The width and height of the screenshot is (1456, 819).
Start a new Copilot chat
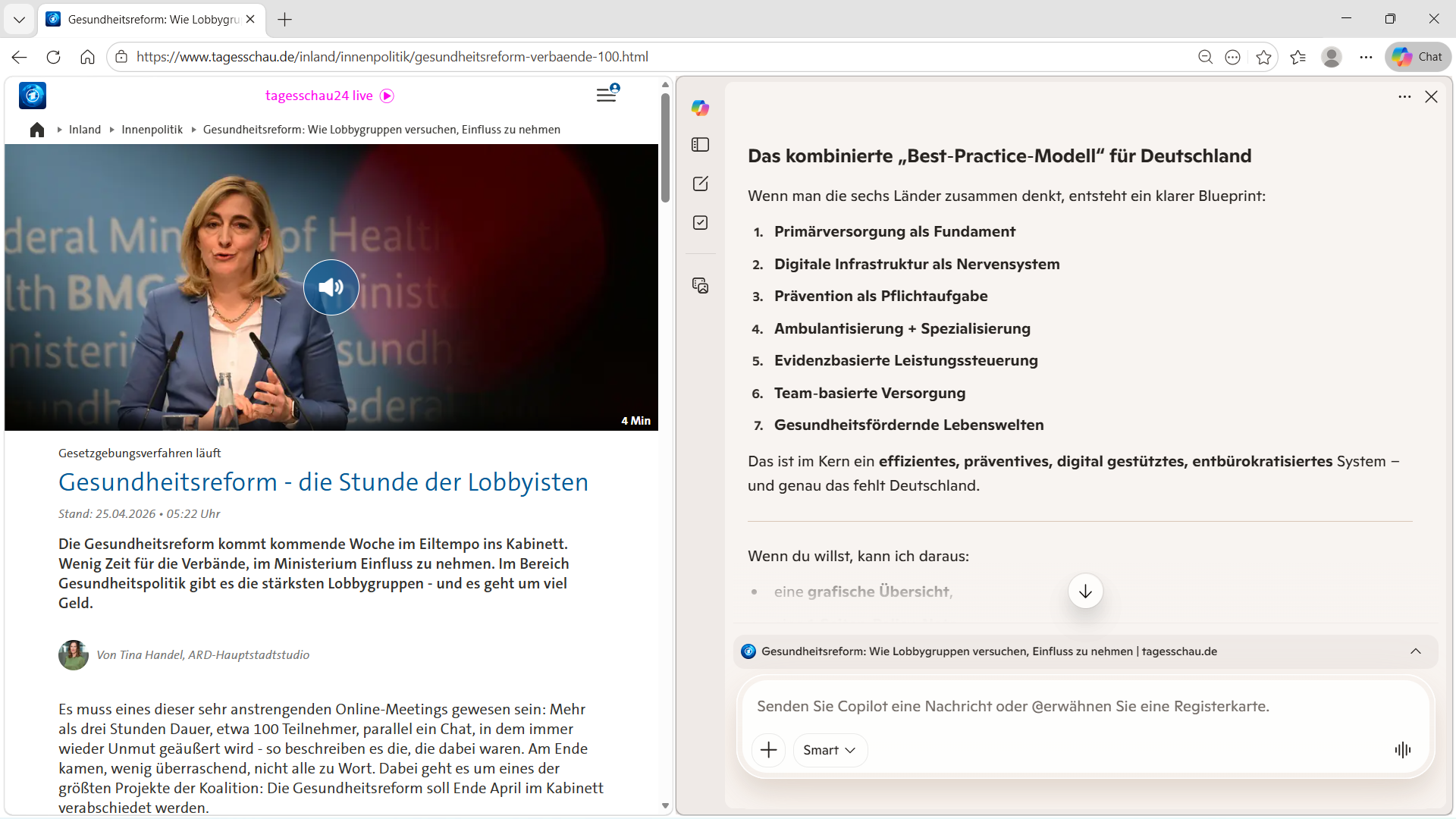[700, 184]
